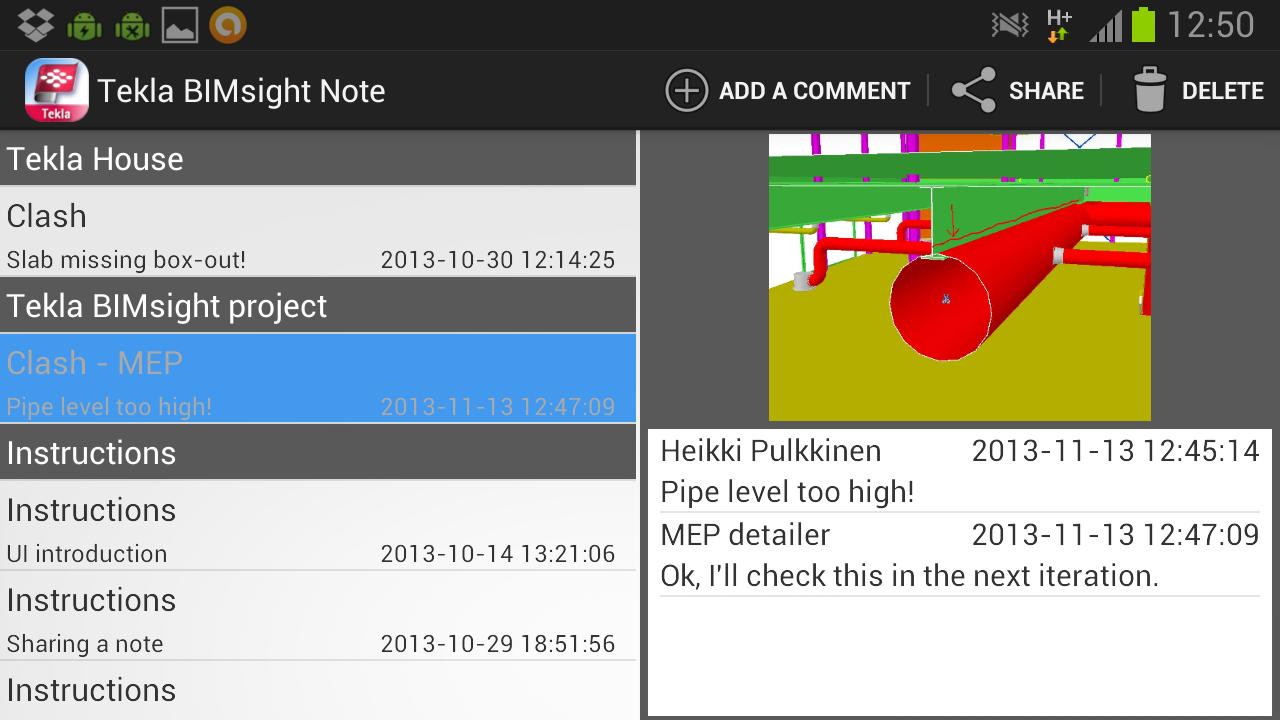Open the Sharing a note entry
1280x720 pixels.
(318, 620)
